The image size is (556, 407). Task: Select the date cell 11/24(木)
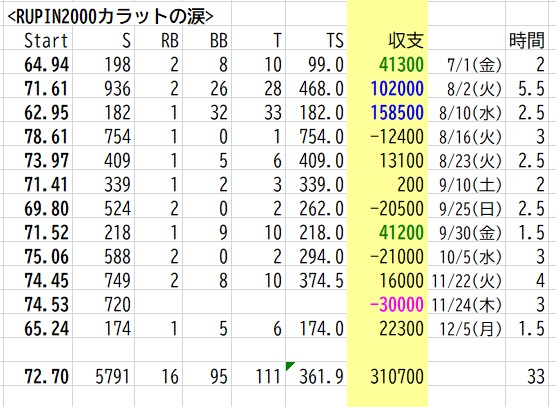[467, 304]
